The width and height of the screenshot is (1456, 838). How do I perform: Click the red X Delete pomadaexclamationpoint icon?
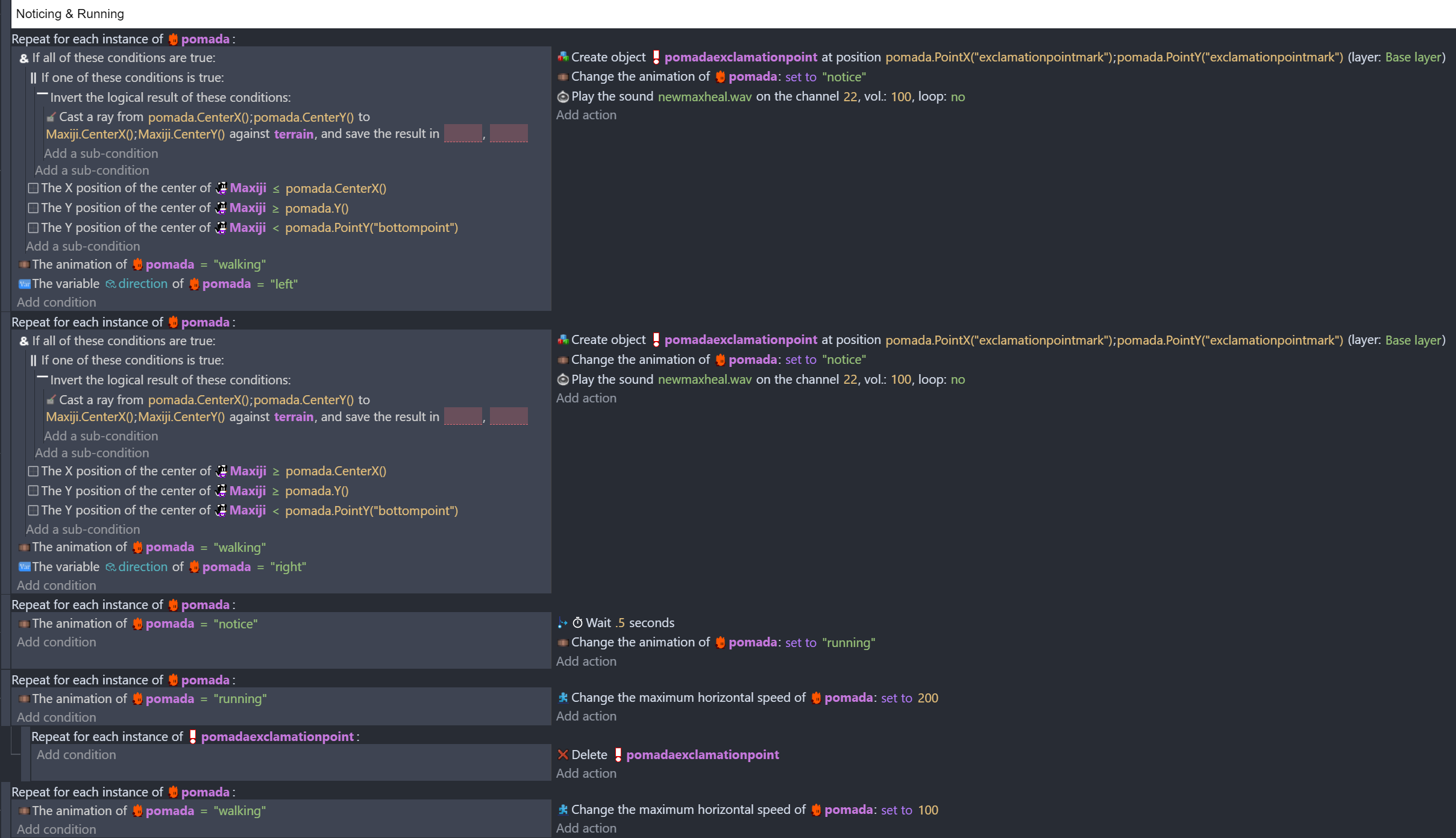coord(563,755)
